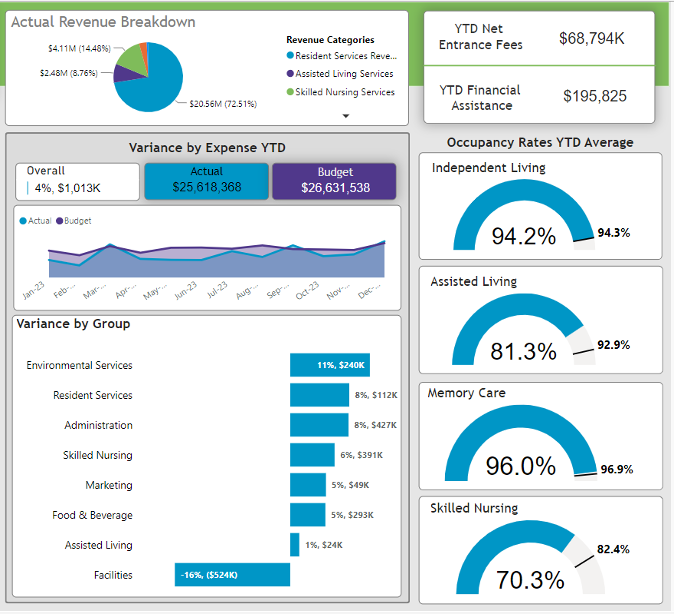The width and height of the screenshot is (674, 614).
Task: Select the Environmental Services variance bar
Action: tap(330, 365)
